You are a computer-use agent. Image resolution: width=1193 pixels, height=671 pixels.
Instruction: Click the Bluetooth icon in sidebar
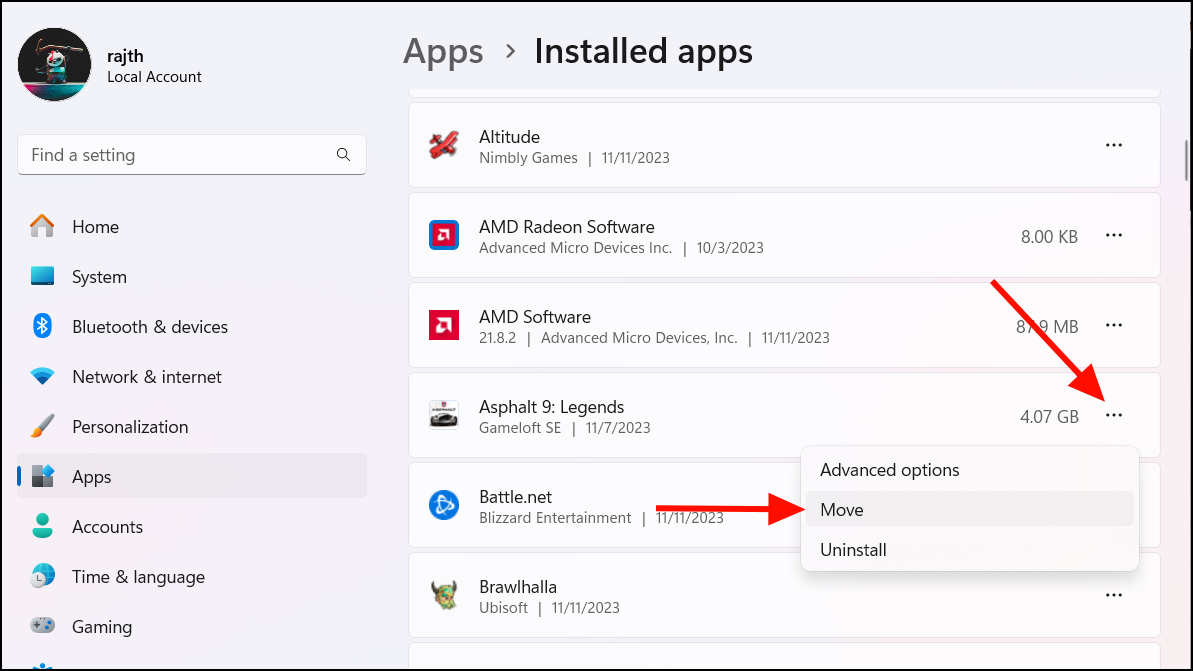pyautogui.click(x=43, y=326)
